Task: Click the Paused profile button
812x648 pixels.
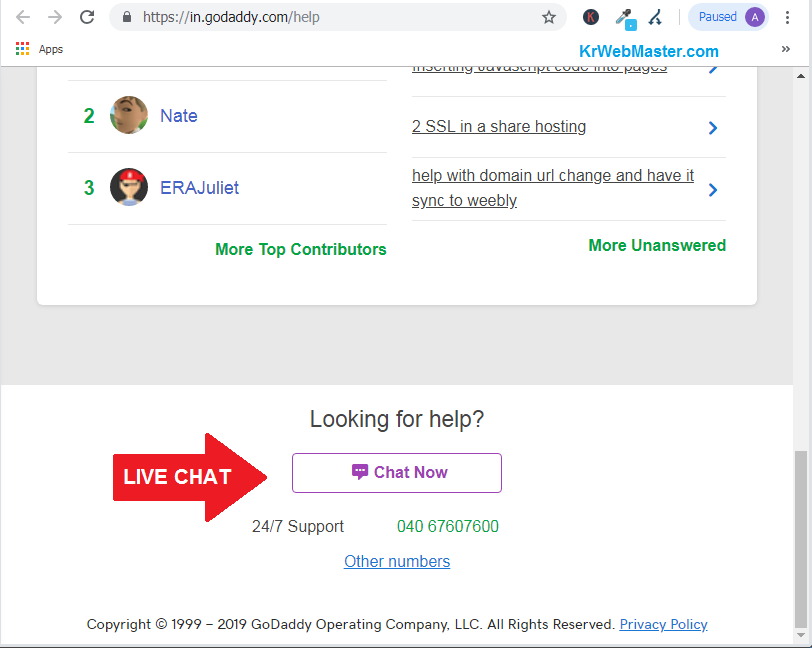Action: 727,17
